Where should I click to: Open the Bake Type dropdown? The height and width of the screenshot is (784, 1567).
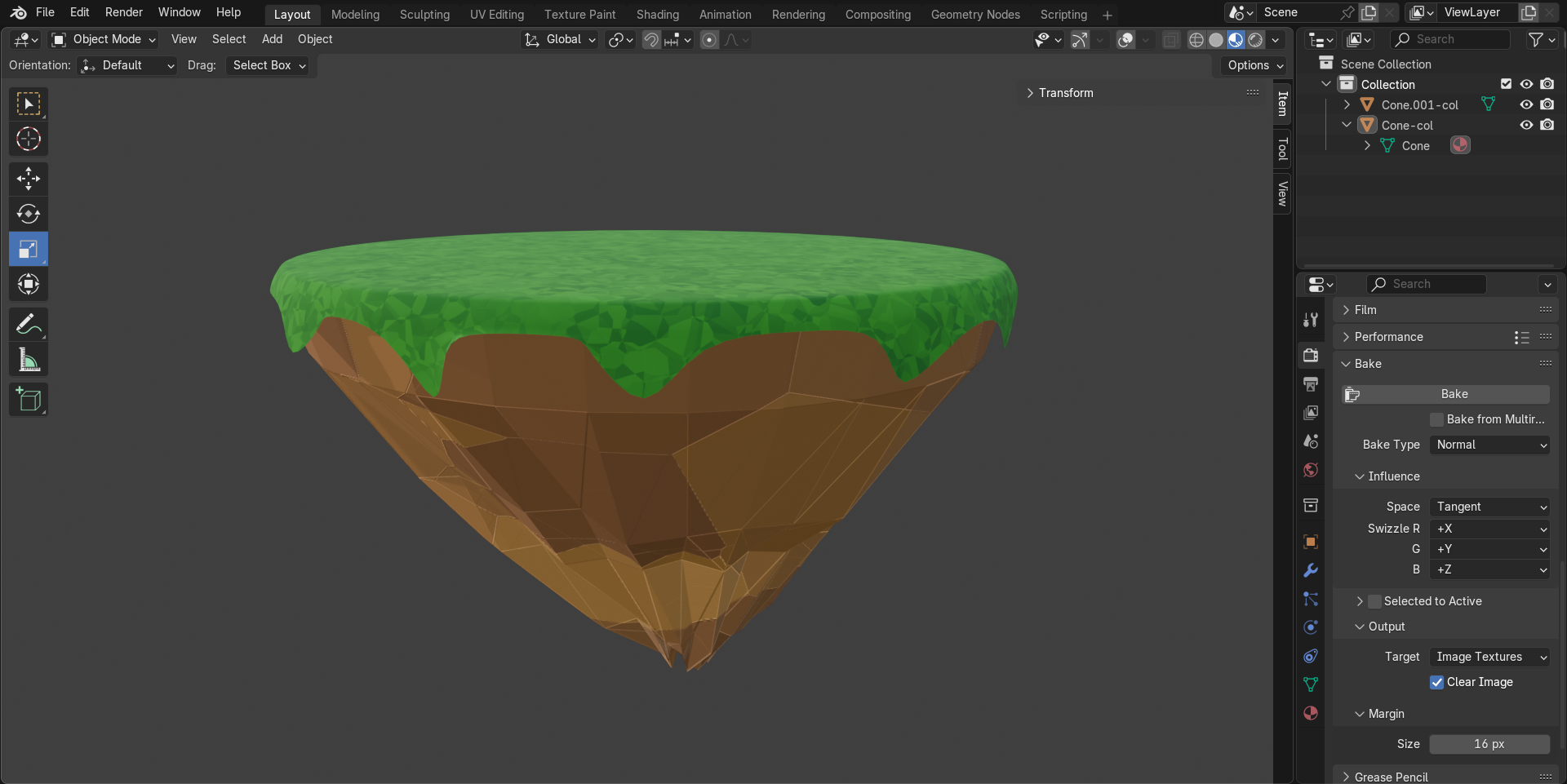(x=1489, y=445)
